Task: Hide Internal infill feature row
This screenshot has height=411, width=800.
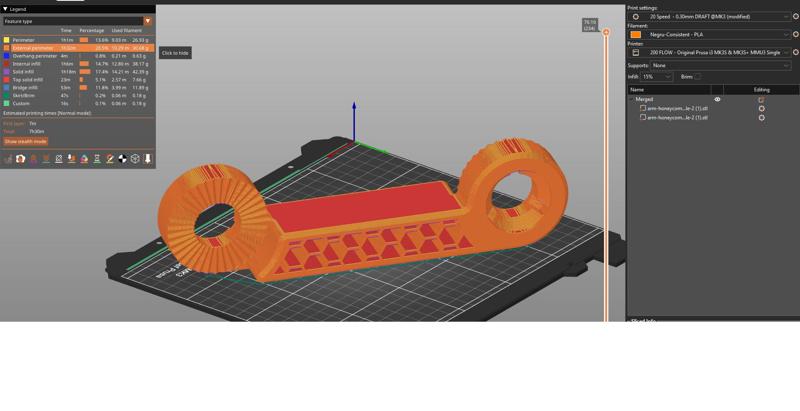Action: 78,64
